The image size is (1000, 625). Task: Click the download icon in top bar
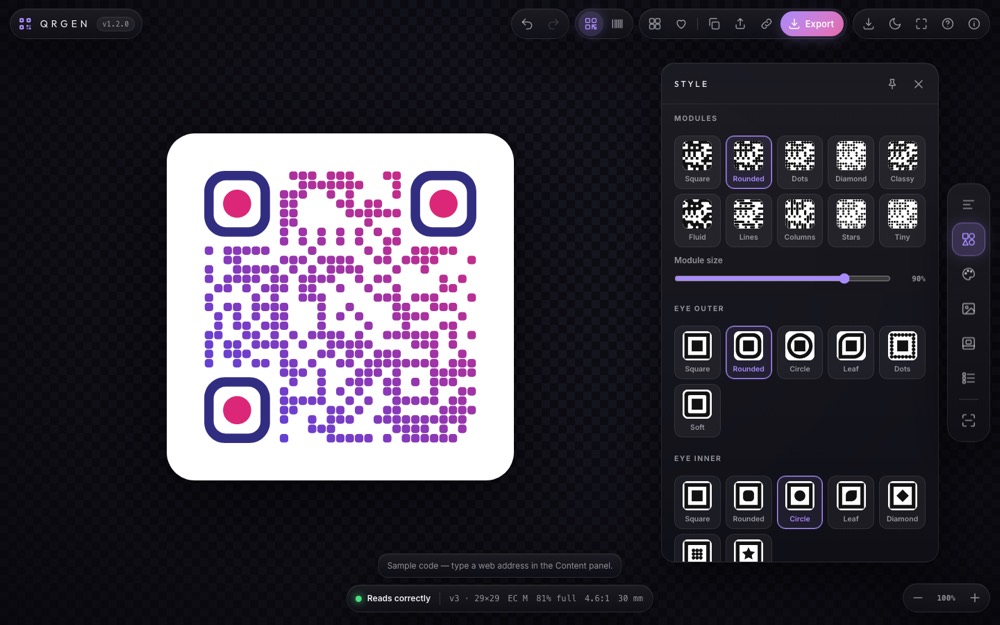click(x=868, y=24)
